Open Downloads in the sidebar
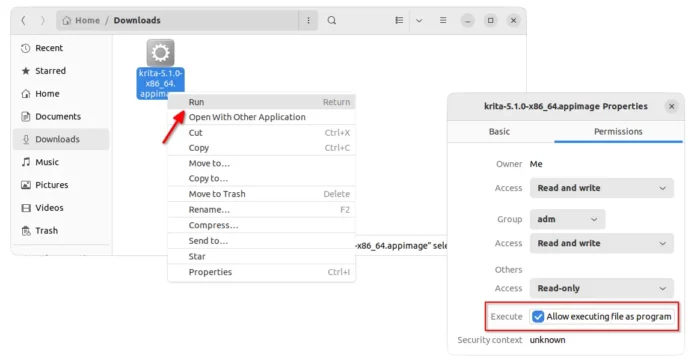The height and width of the screenshot is (364, 700). coord(61,139)
